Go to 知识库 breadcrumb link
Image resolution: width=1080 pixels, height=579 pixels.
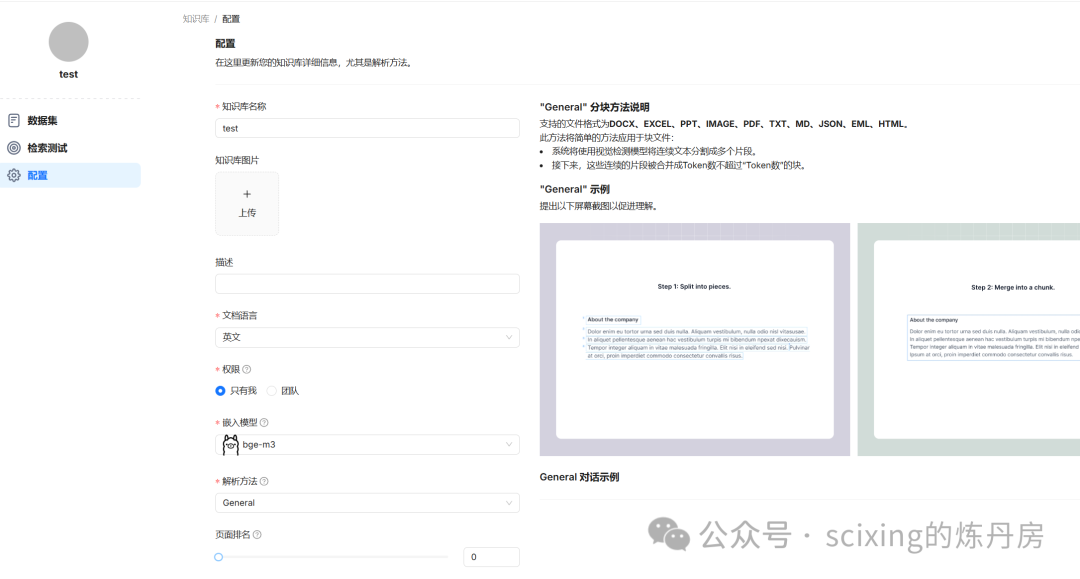point(196,19)
